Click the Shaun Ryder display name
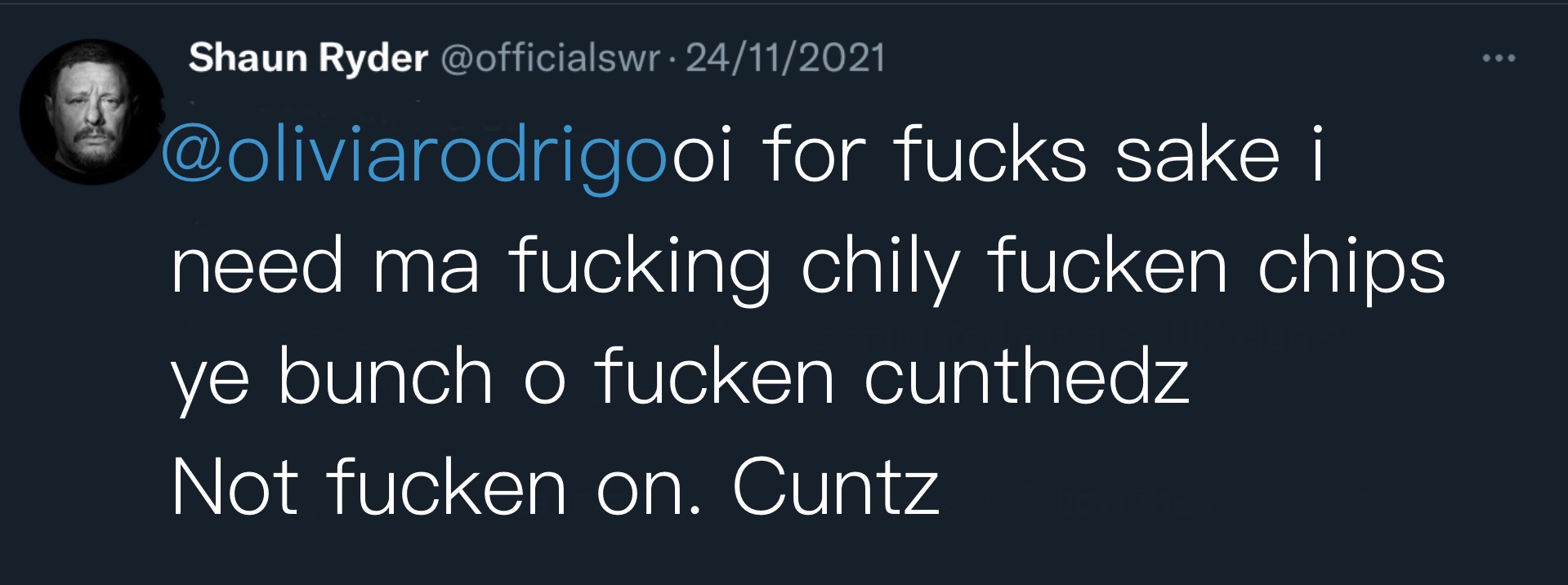Image resolution: width=1568 pixels, height=585 pixels. coord(308,58)
